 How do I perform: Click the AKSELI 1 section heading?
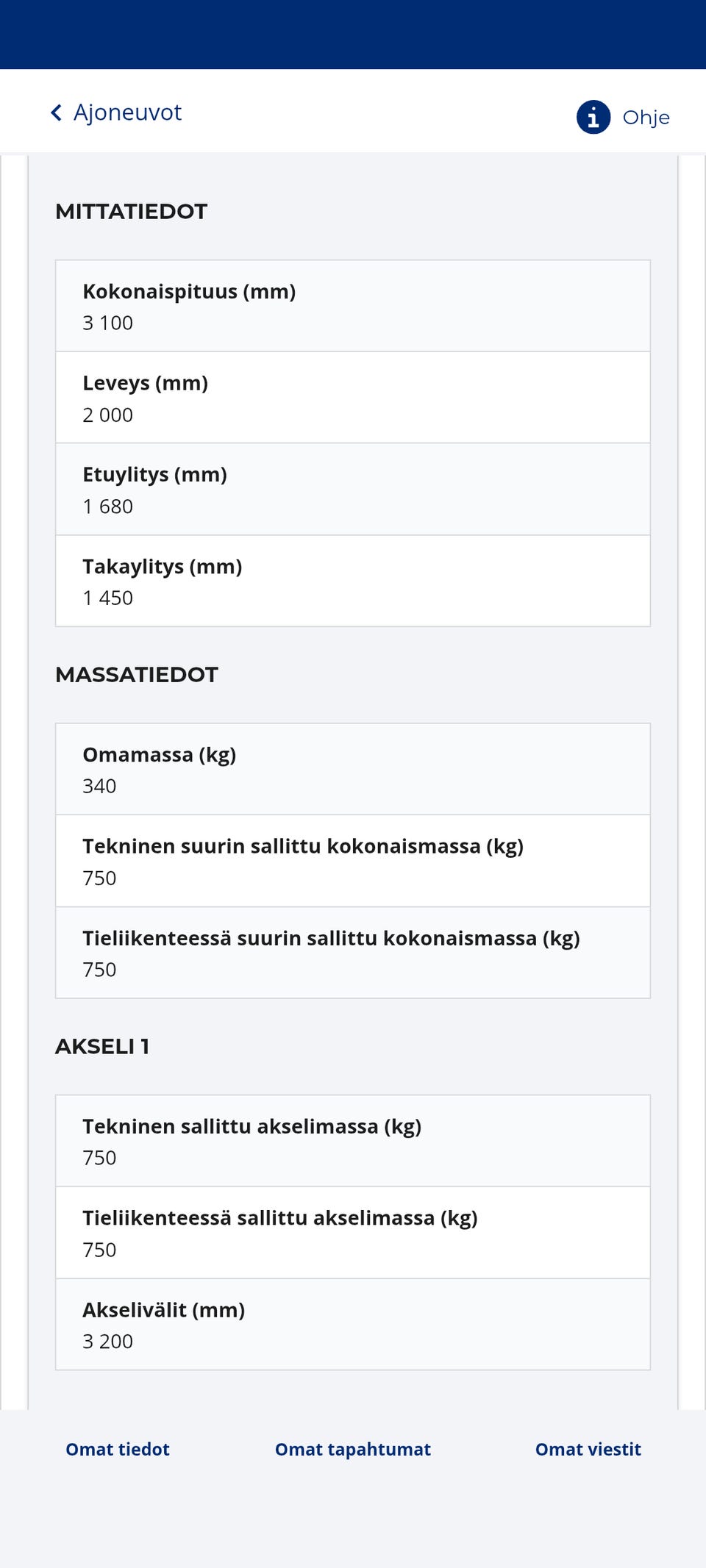click(x=102, y=1047)
